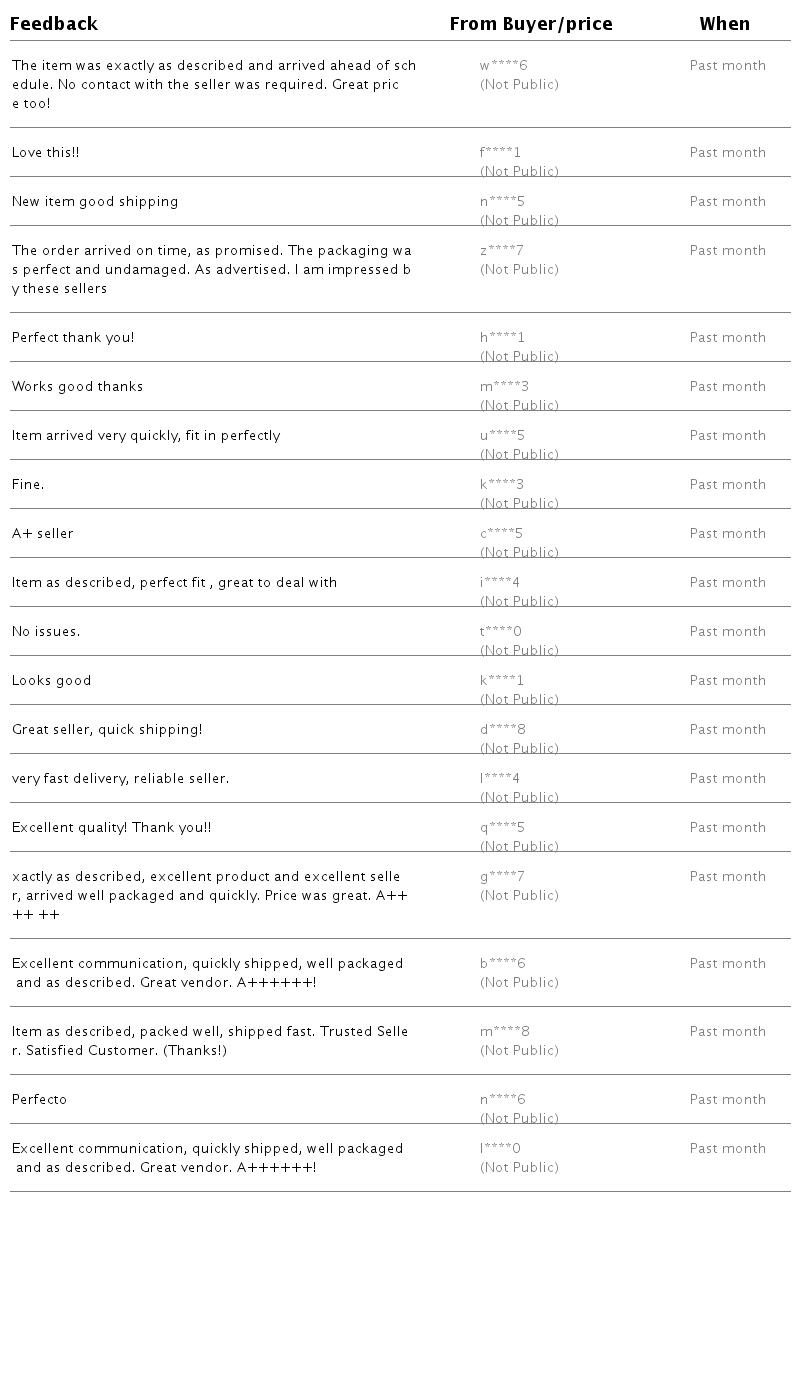800x1396 pixels.
Task: Click the 'Love this!!' feedback text
Action: tap(45, 153)
